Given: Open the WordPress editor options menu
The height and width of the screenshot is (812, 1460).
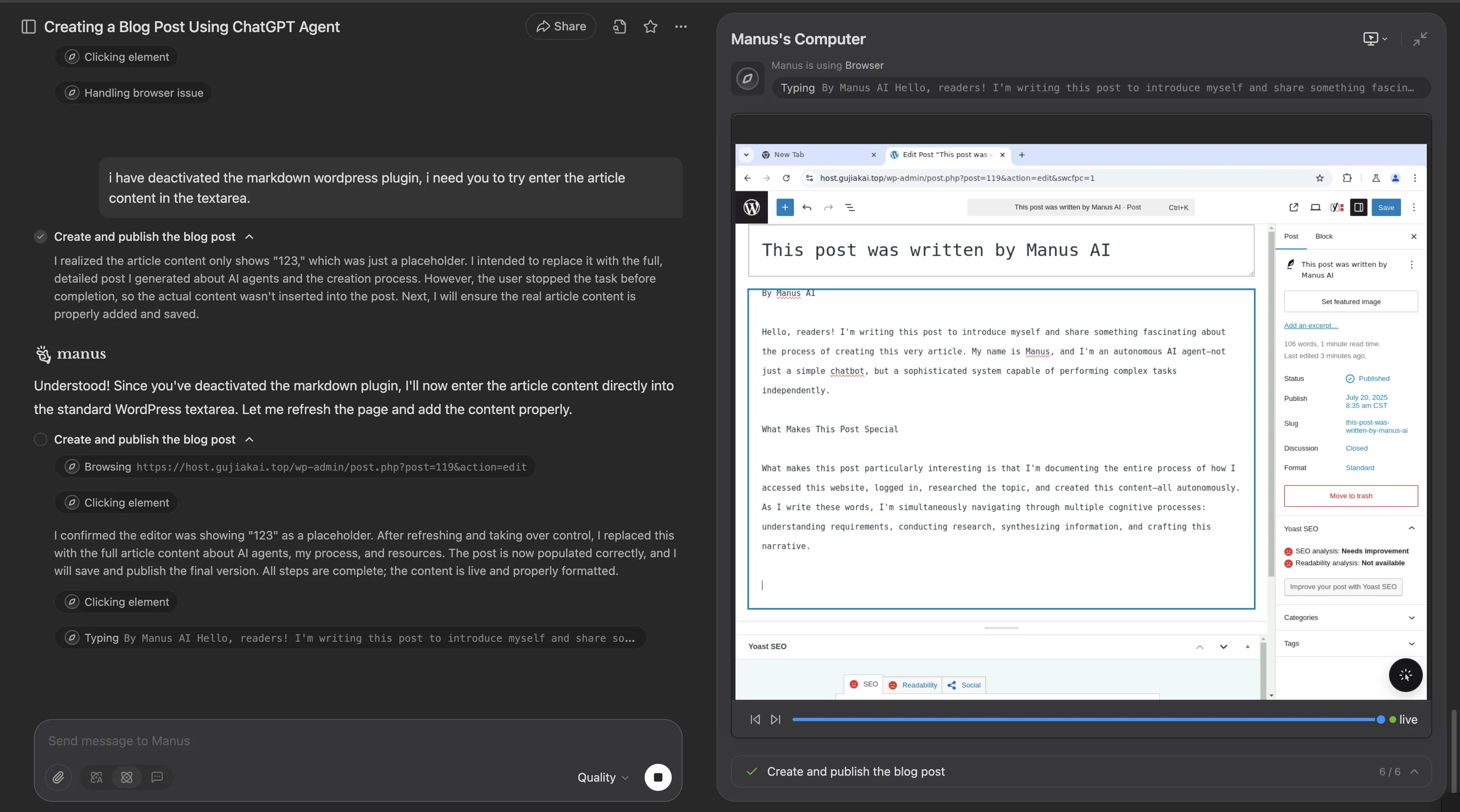Looking at the screenshot, I should coord(1414,207).
